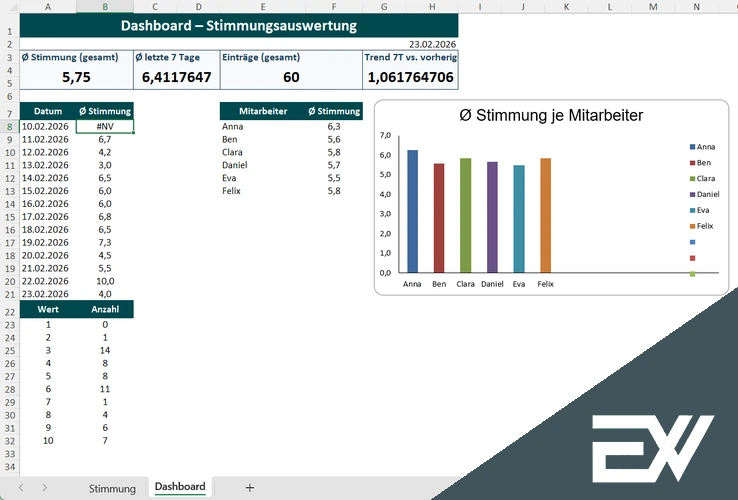Click the Mitarbeiter header cell

[x=263, y=111]
